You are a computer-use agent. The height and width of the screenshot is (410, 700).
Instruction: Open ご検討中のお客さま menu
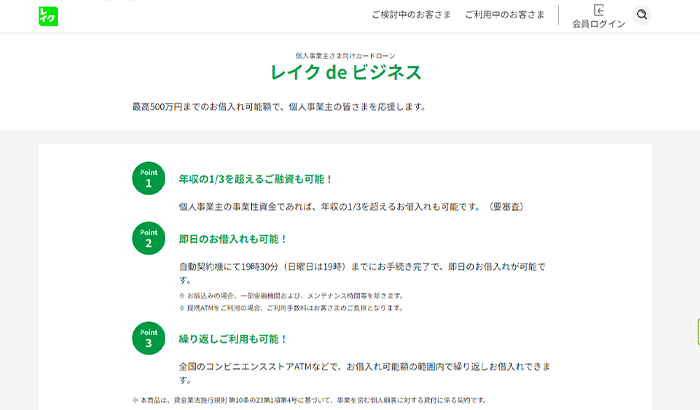[411, 15]
